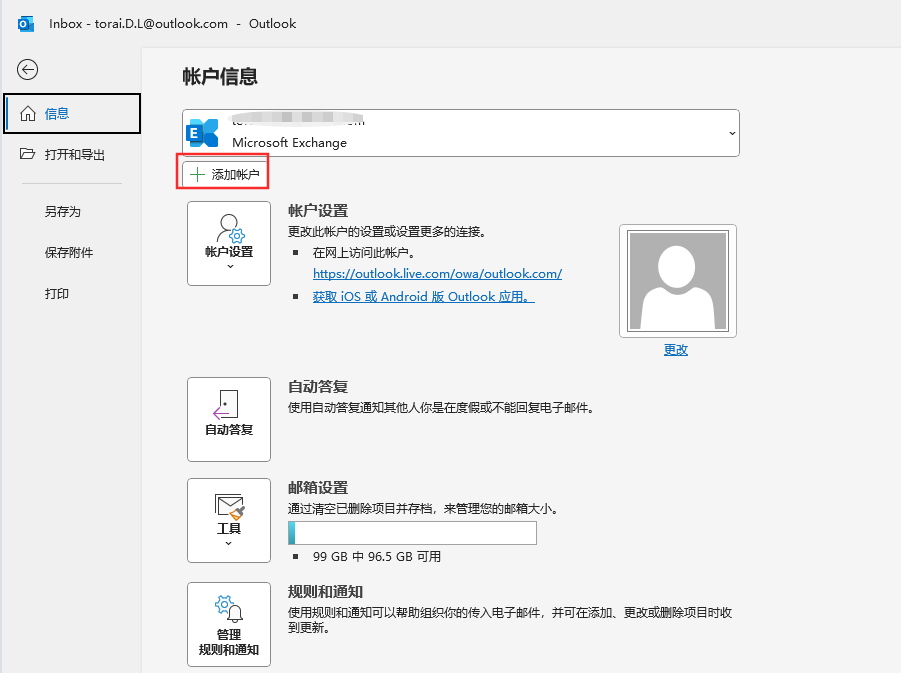Click the 更改 link under profile photo
This screenshot has height=673, width=901.
pyautogui.click(x=676, y=349)
